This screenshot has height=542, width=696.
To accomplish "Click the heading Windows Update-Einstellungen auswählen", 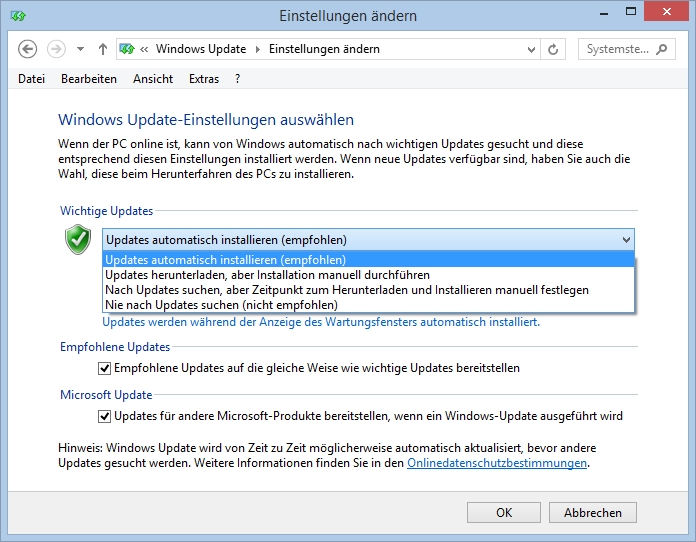I will pos(206,120).
